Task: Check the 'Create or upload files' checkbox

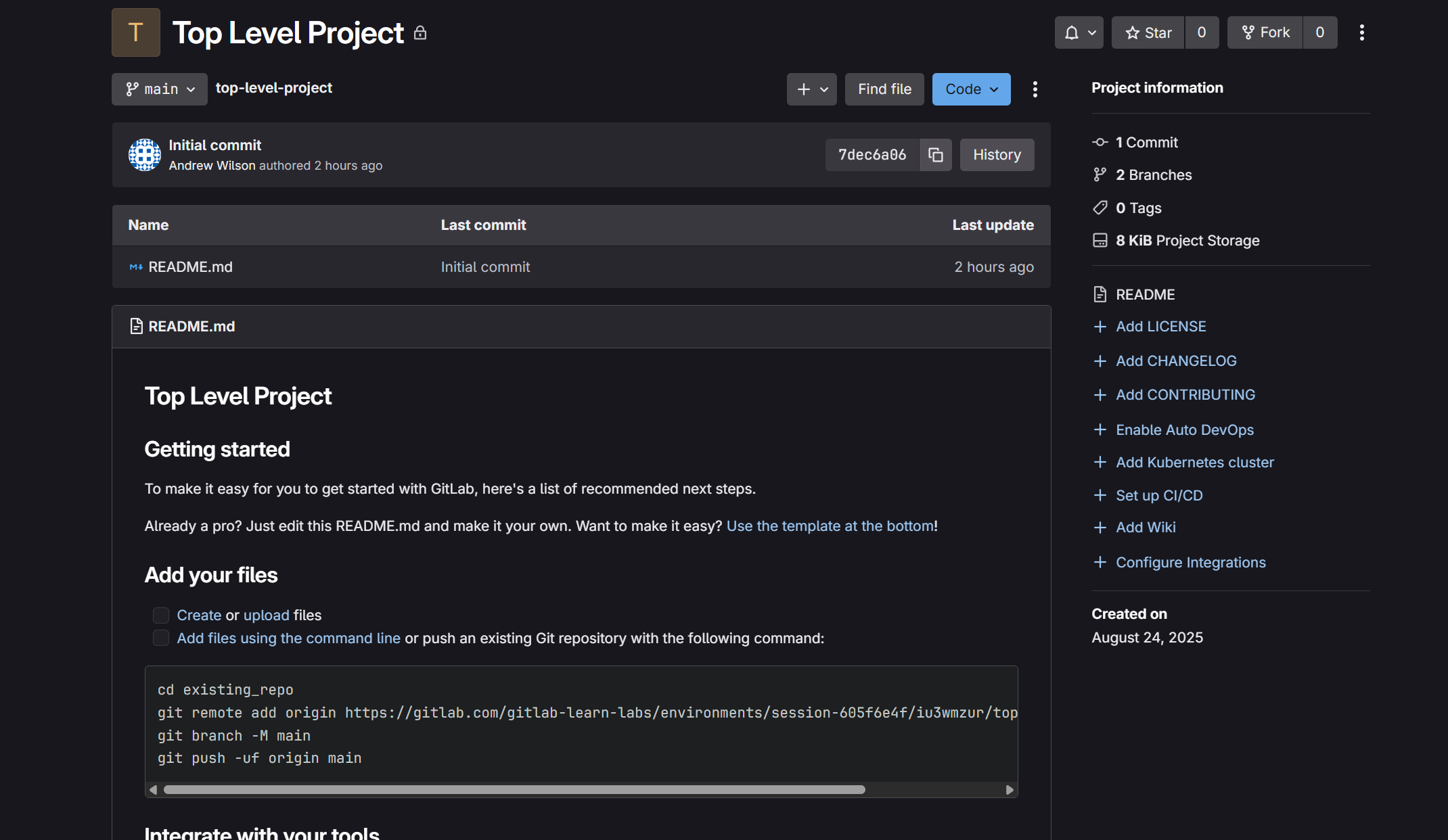Action: click(160, 615)
